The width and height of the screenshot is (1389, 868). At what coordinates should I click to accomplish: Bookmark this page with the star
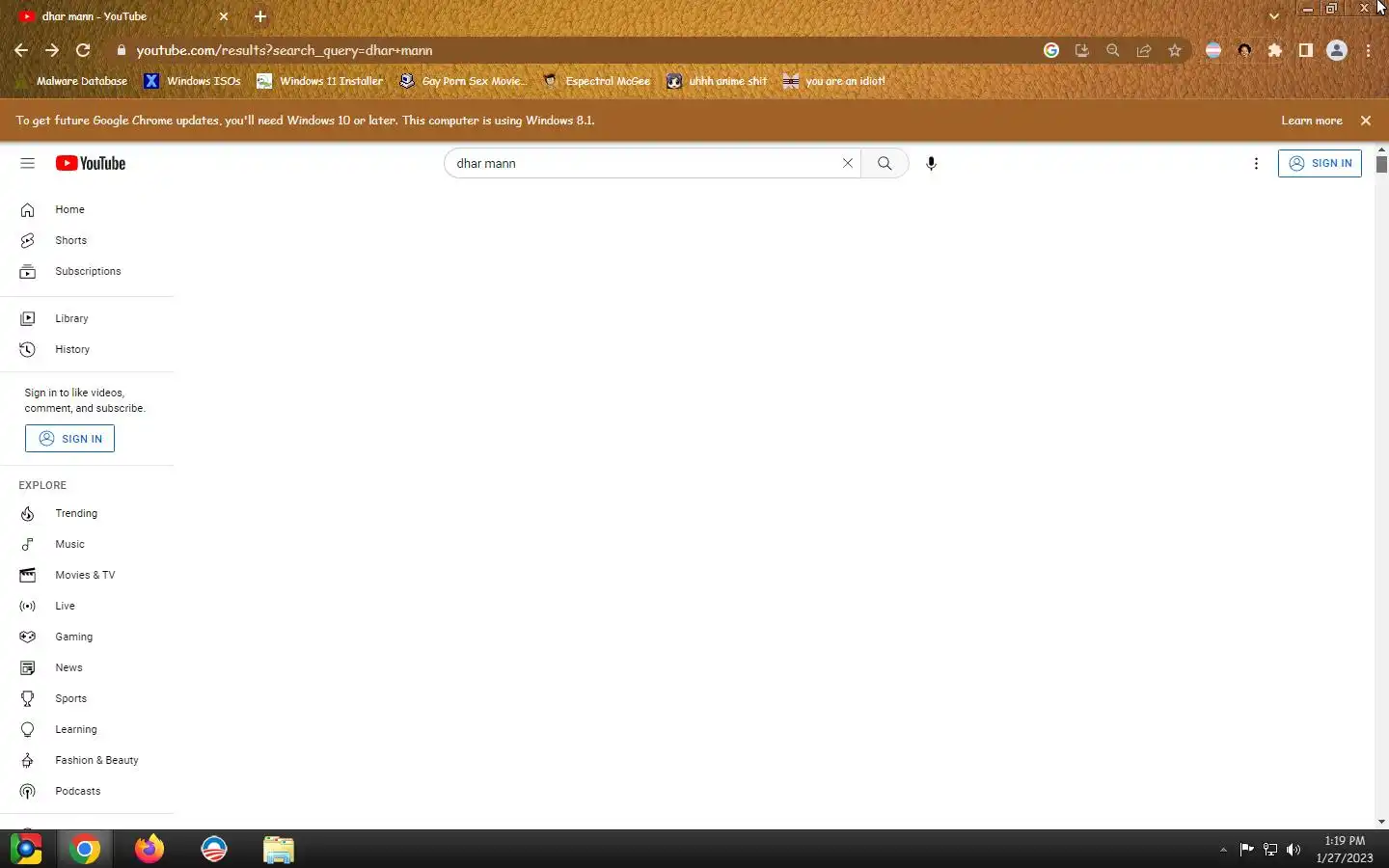pos(1175,50)
